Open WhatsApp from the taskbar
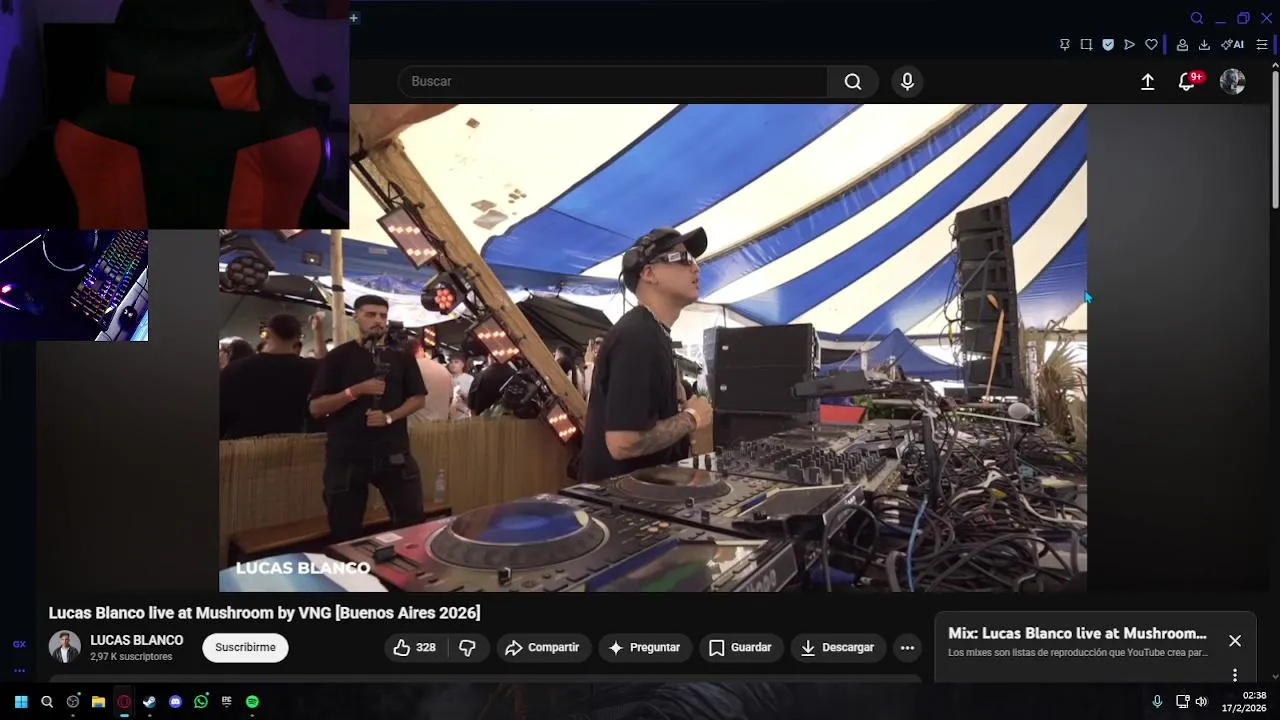1280x720 pixels. pyautogui.click(x=201, y=702)
